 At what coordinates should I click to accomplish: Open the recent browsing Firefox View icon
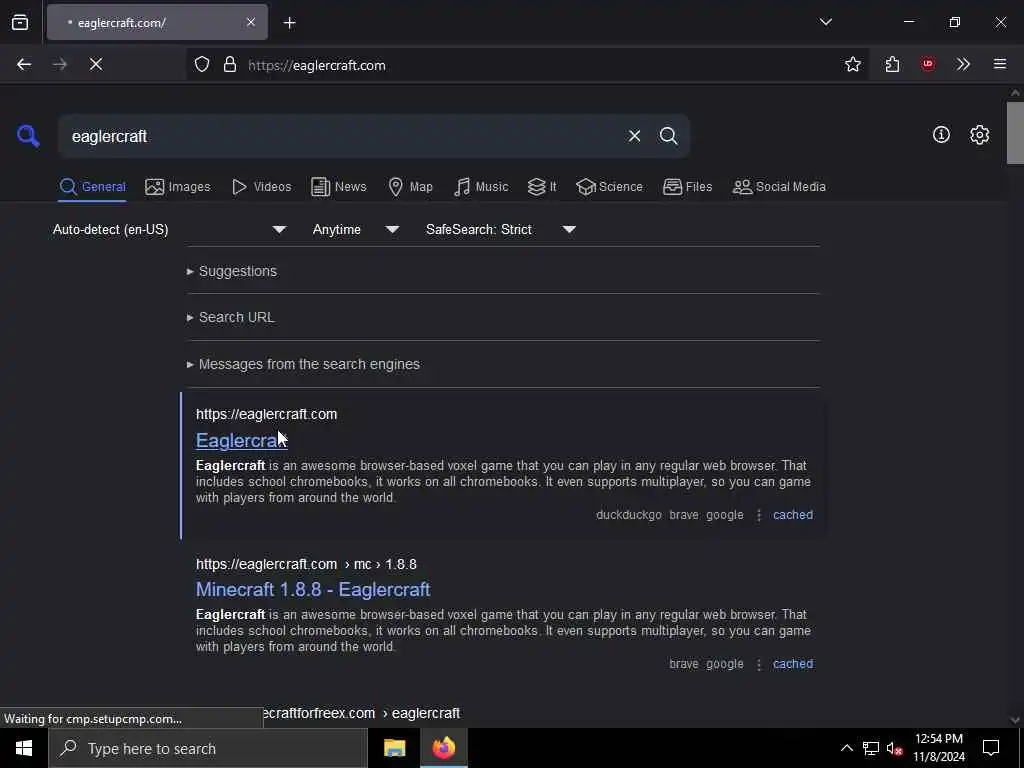coord(20,22)
